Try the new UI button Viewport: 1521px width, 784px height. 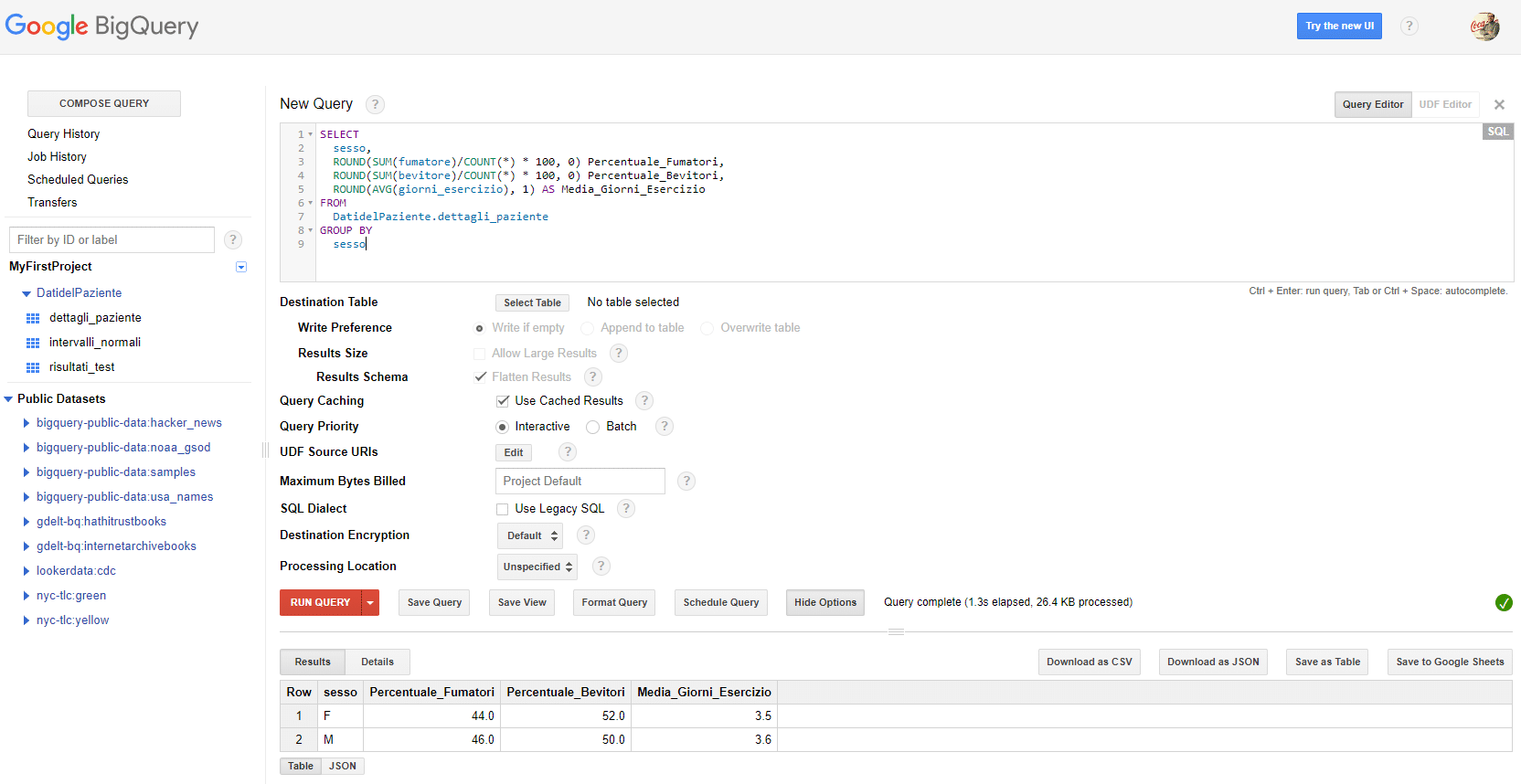[x=1339, y=26]
